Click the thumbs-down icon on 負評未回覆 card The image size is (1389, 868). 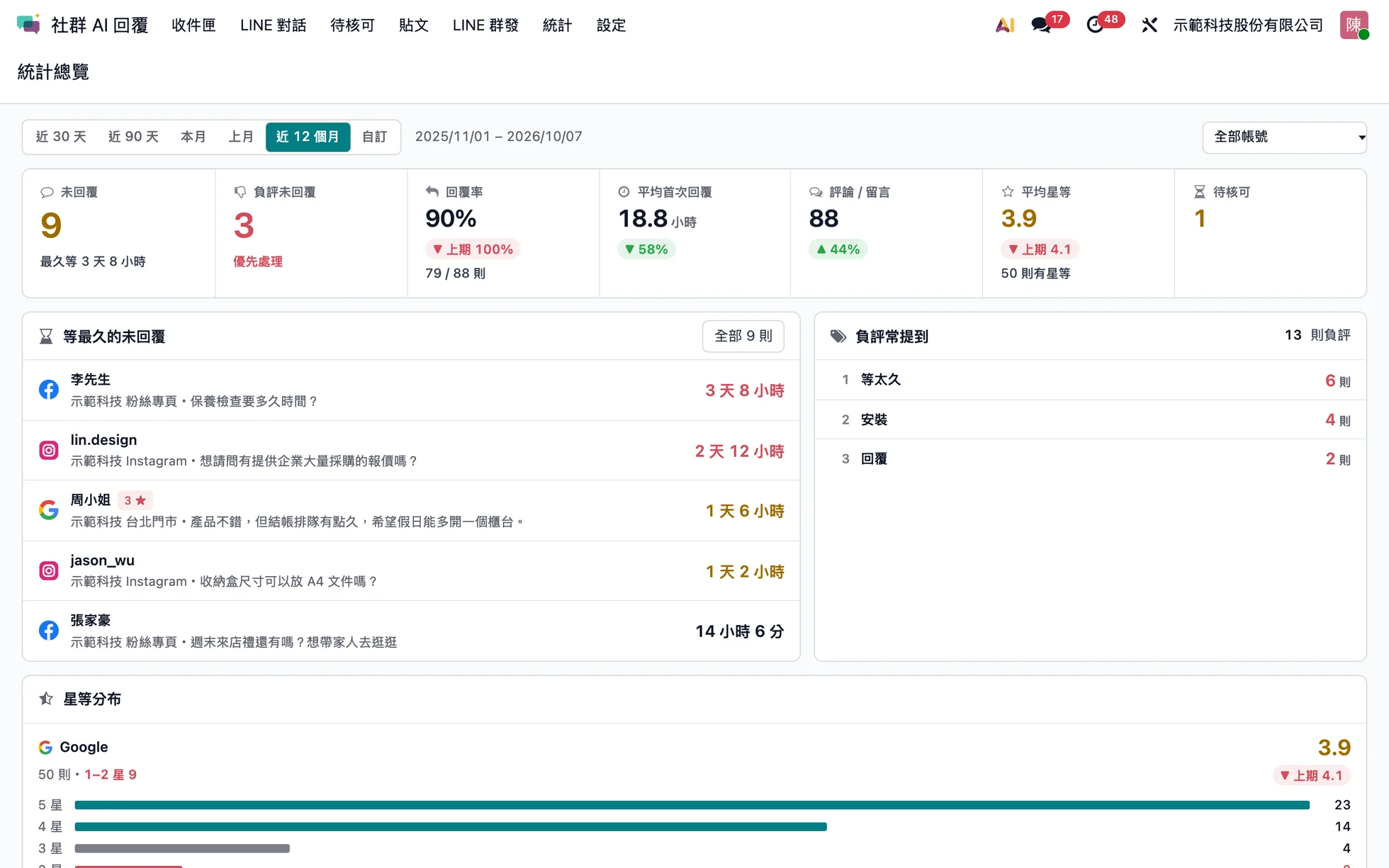coord(240,192)
